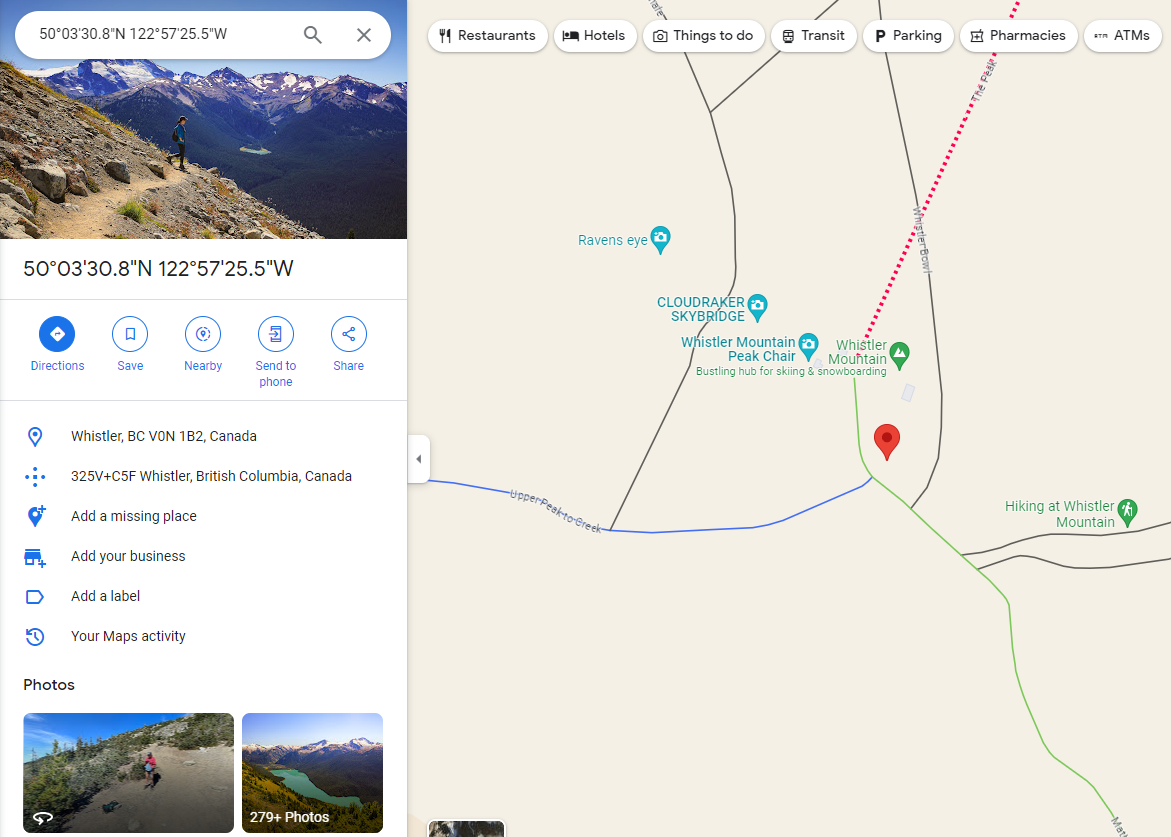The image size is (1171, 837).
Task: Share this location icon
Action: [349, 334]
